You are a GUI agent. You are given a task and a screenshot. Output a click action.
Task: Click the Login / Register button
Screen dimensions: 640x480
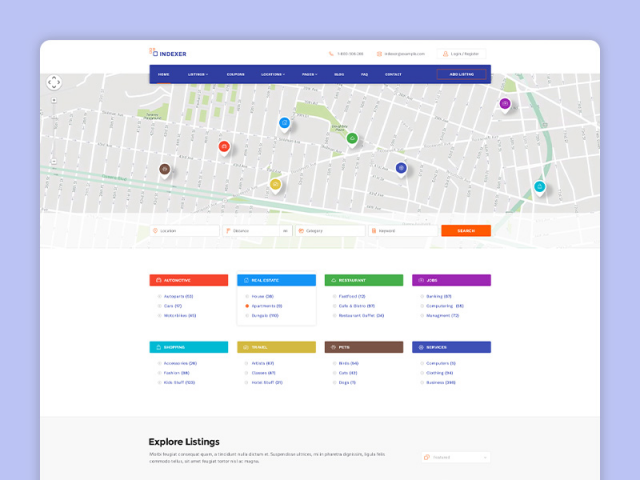(461, 54)
